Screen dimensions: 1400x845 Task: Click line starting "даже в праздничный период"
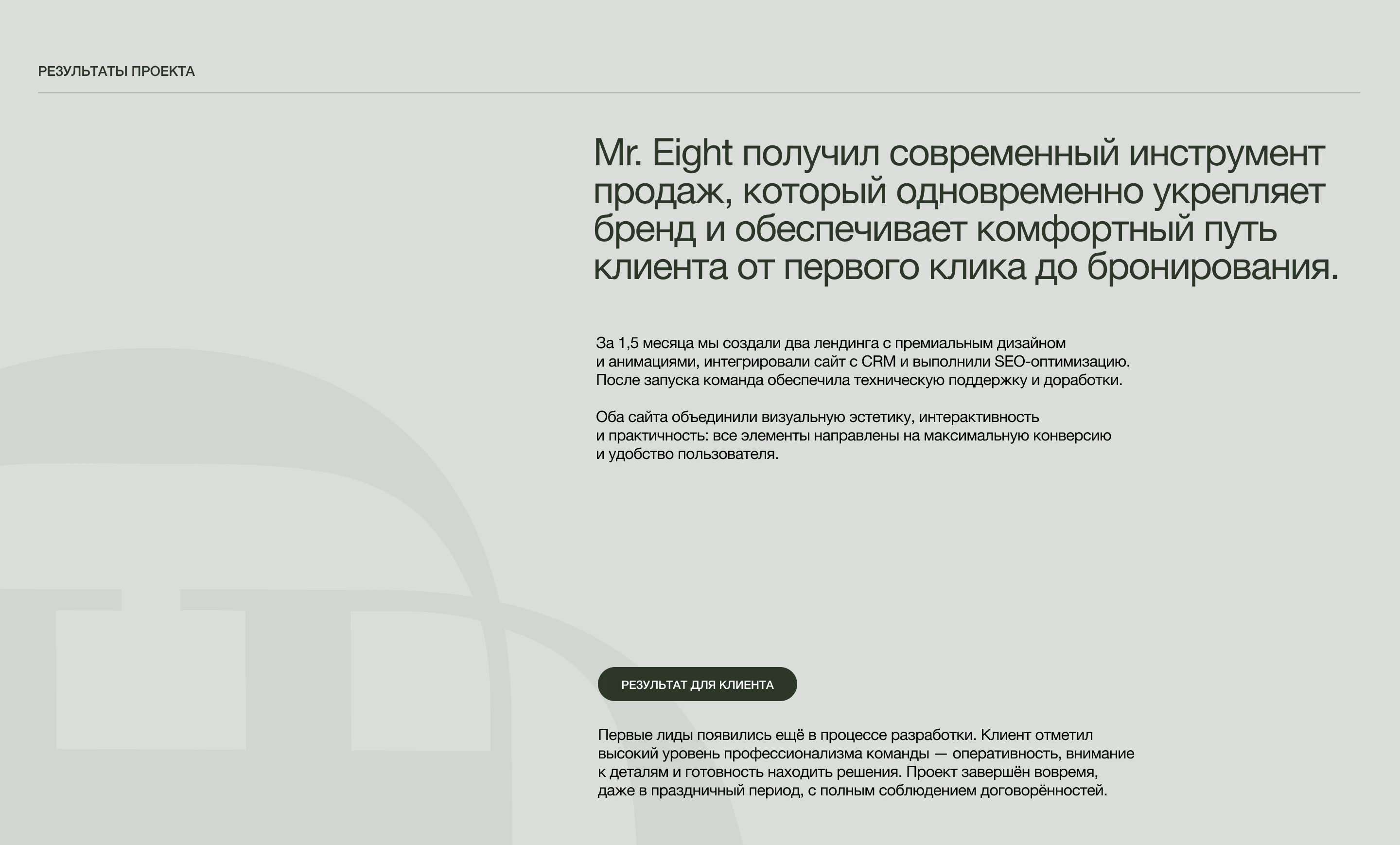point(852,791)
